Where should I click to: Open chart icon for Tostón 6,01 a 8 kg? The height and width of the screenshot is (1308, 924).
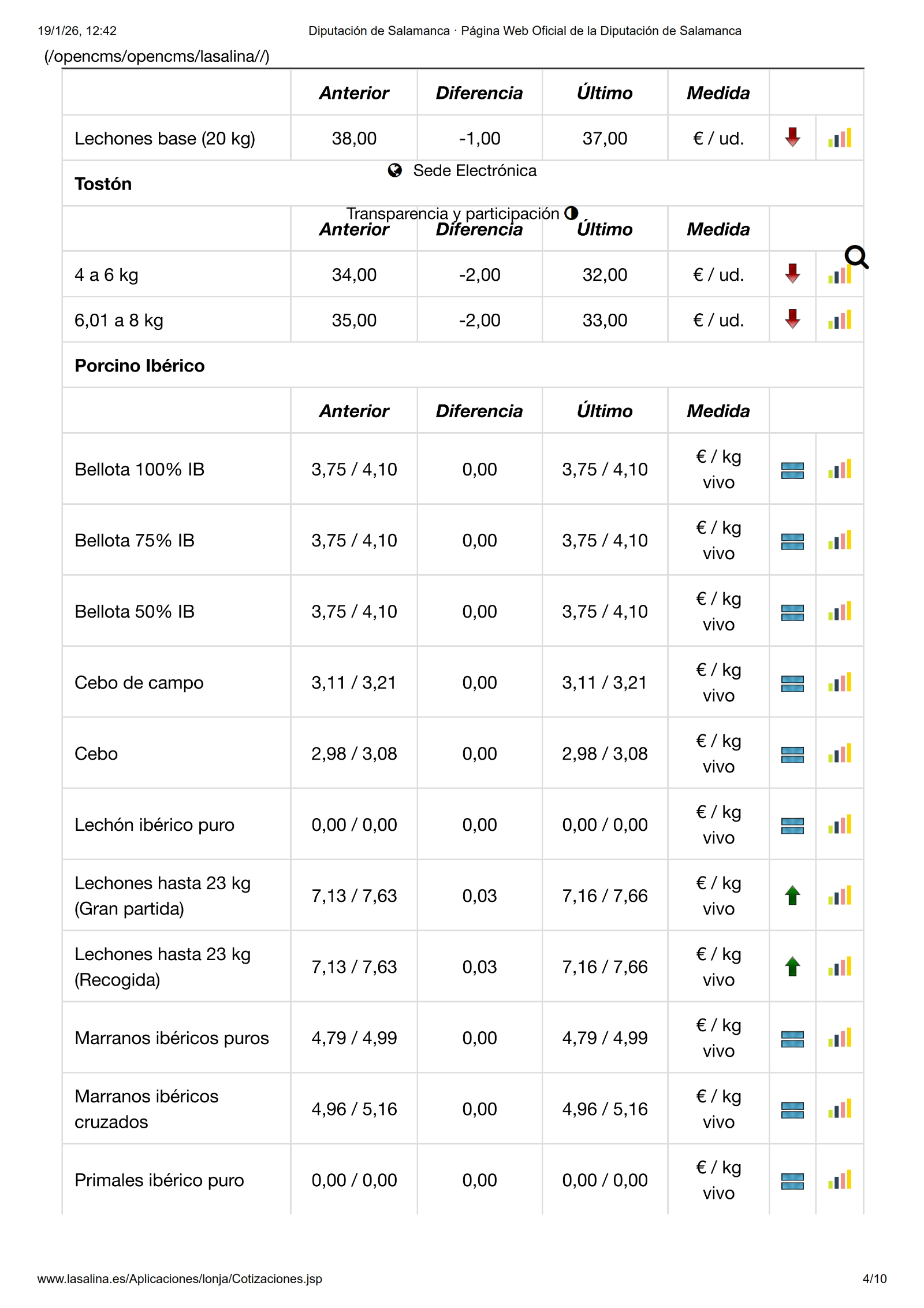click(839, 320)
